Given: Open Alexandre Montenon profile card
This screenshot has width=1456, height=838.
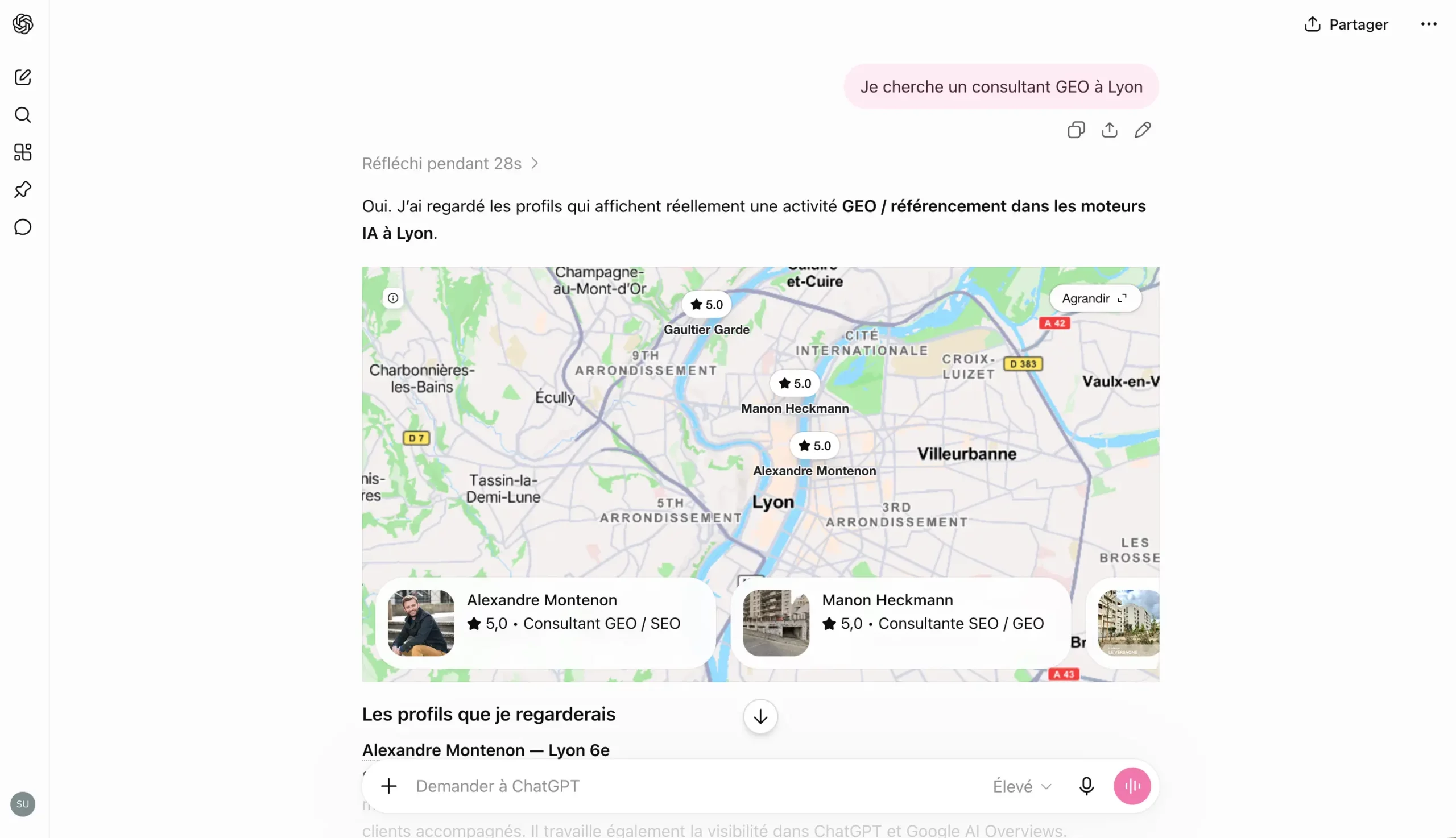Looking at the screenshot, I should pos(546,623).
